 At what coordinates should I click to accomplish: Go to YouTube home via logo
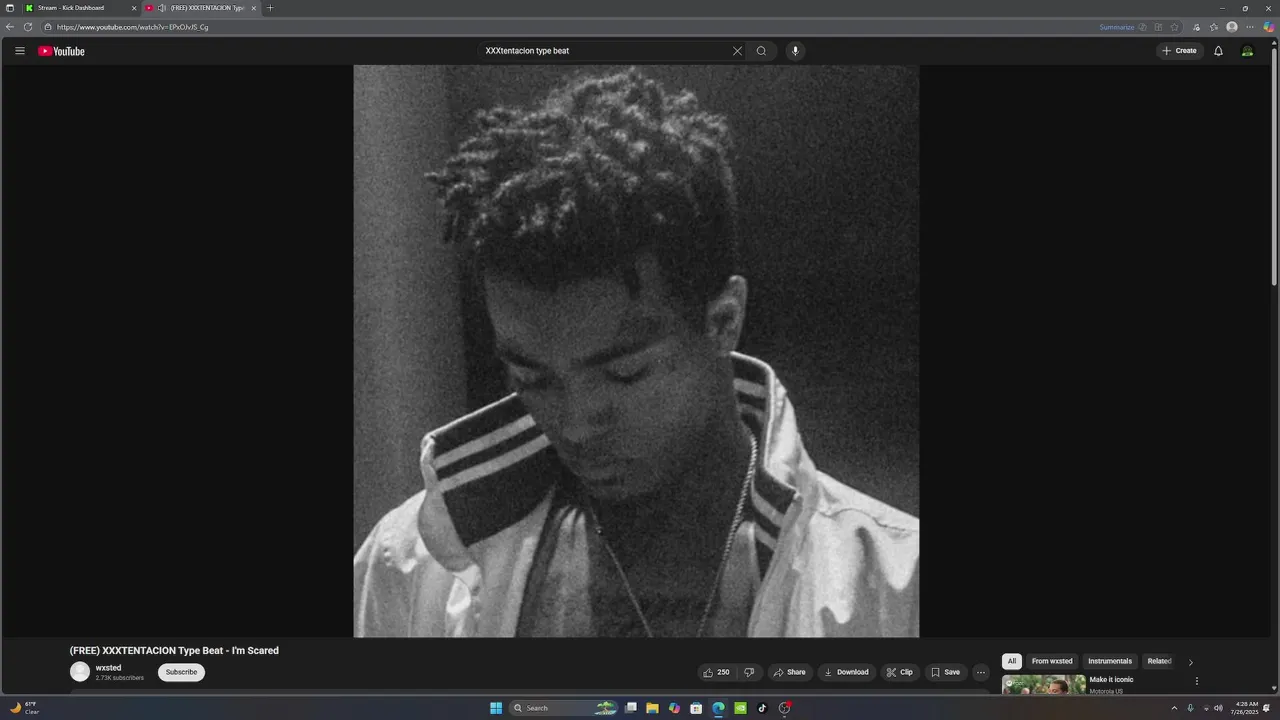coord(61,51)
